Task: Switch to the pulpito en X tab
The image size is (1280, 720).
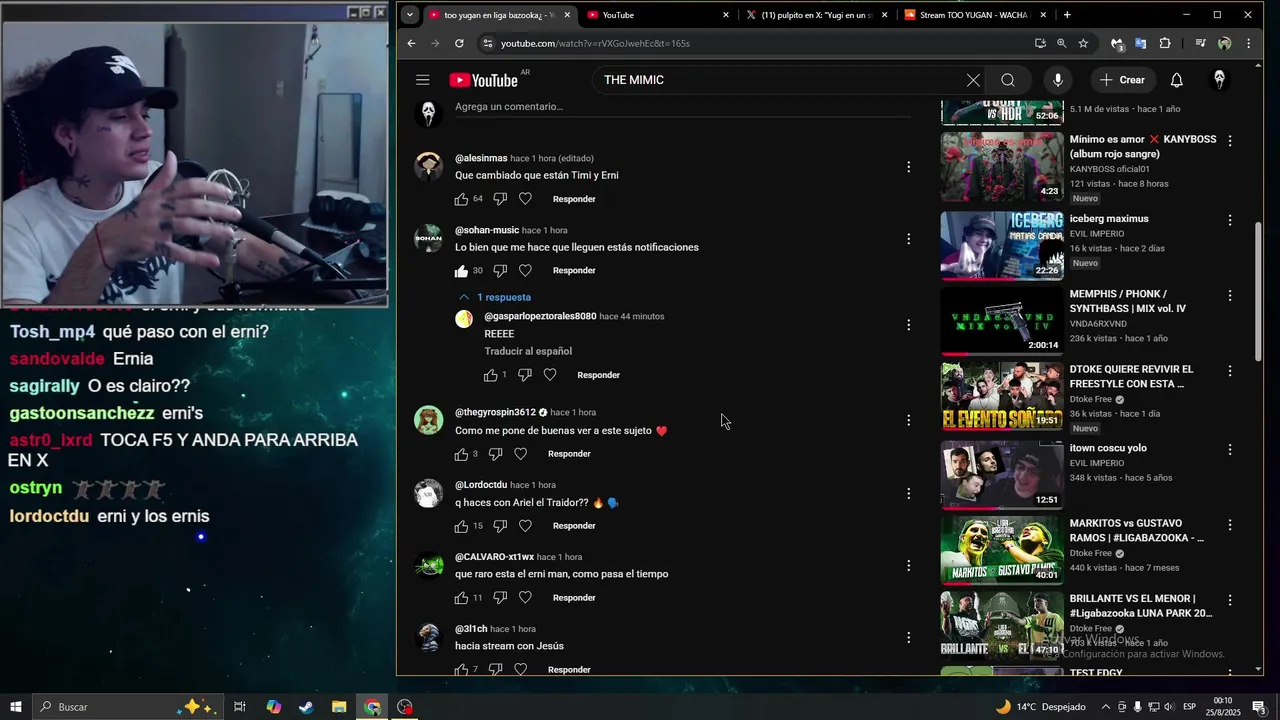Action: click(x=815, y=15)
